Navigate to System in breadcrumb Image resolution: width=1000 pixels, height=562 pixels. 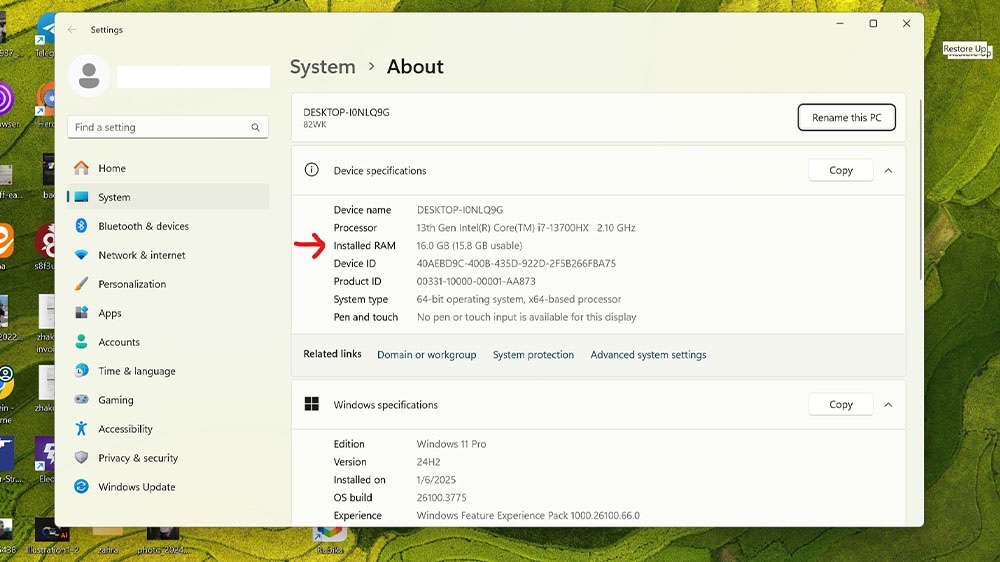323,66
